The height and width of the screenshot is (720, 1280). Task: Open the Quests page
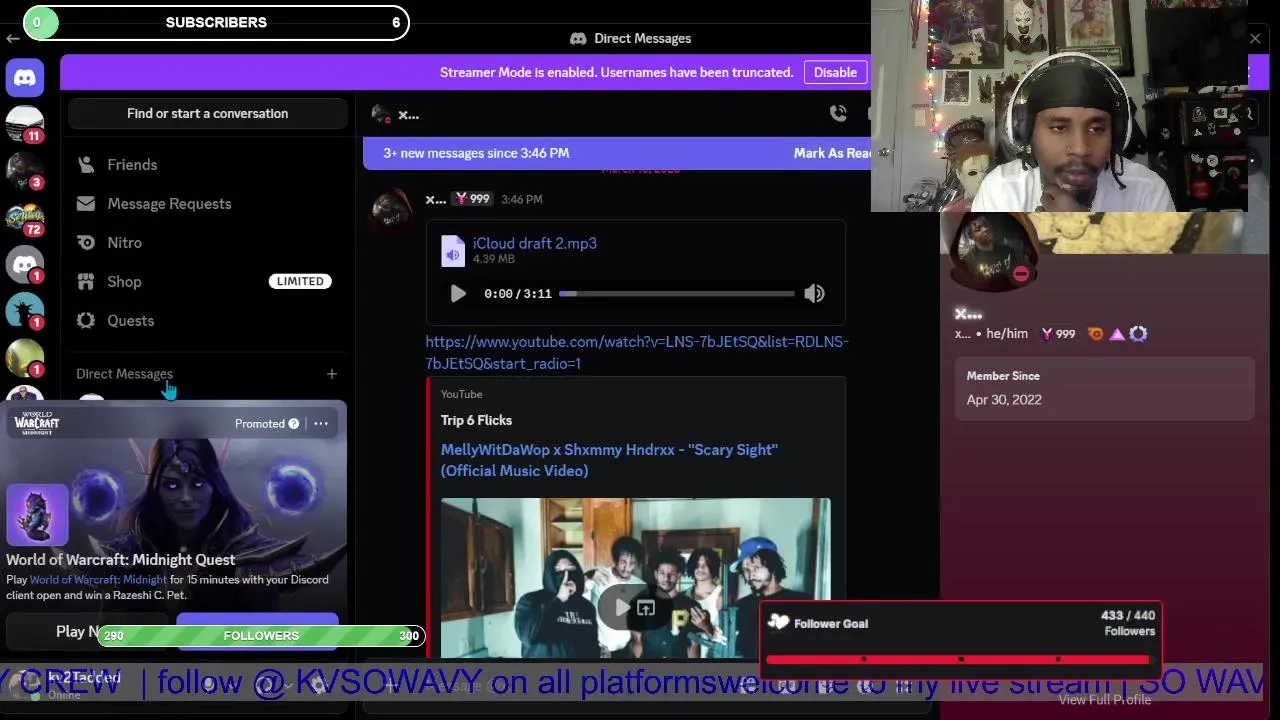point(207,320)
